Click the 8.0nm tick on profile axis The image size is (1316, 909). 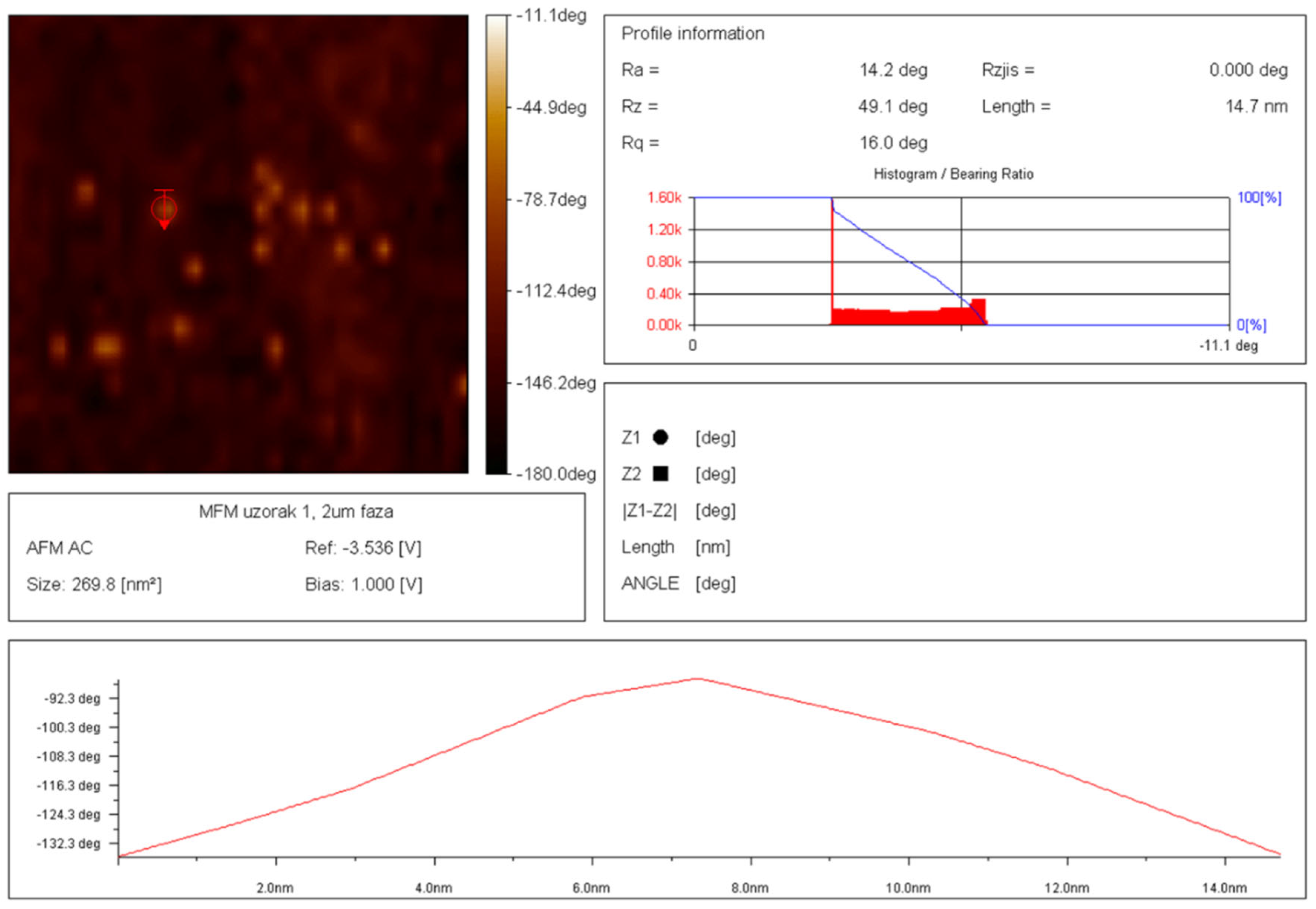750,888
